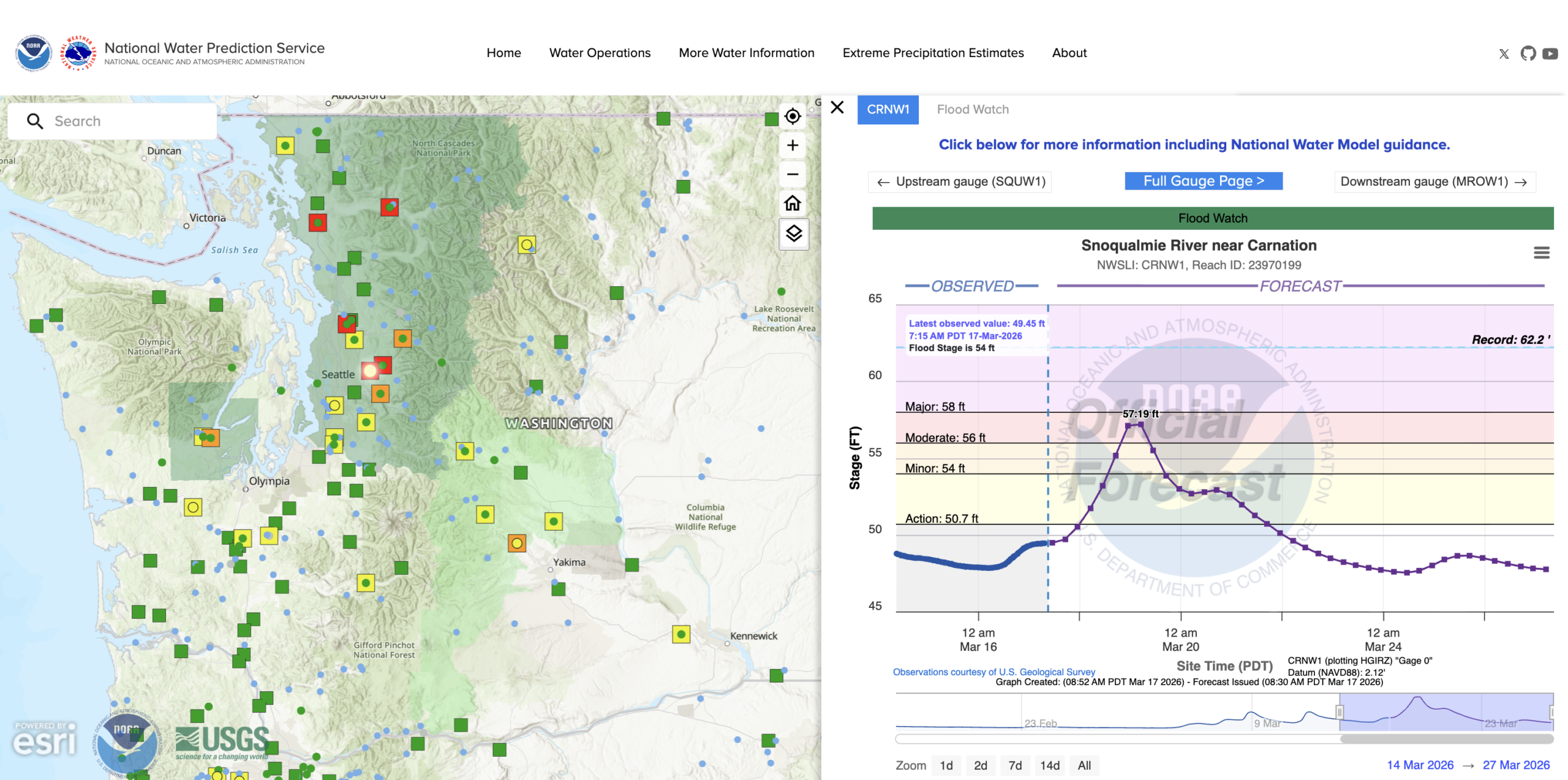Set chart zoom to 14d

(x=1050, y=765)
